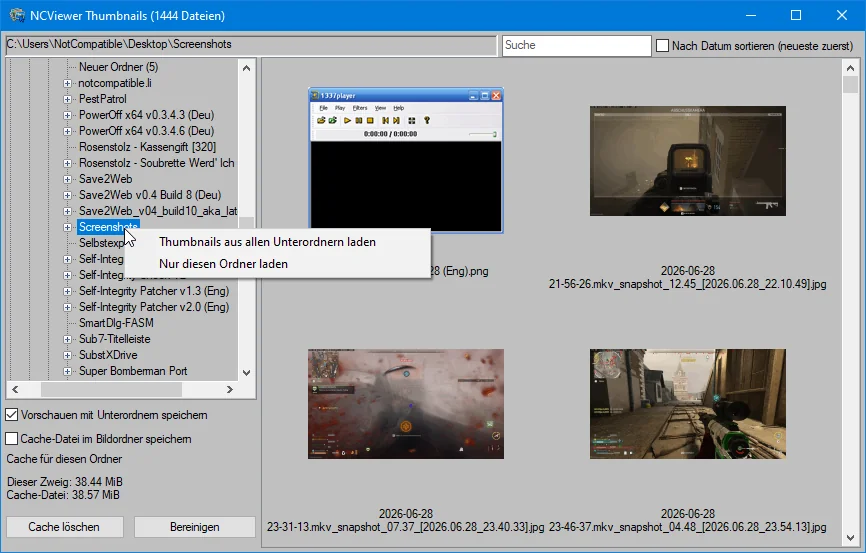Choose 'Thumbnails aus allen Unterordnern laden'
The height and width of the screenshot is (553, 866).
(x=278, y=242)
